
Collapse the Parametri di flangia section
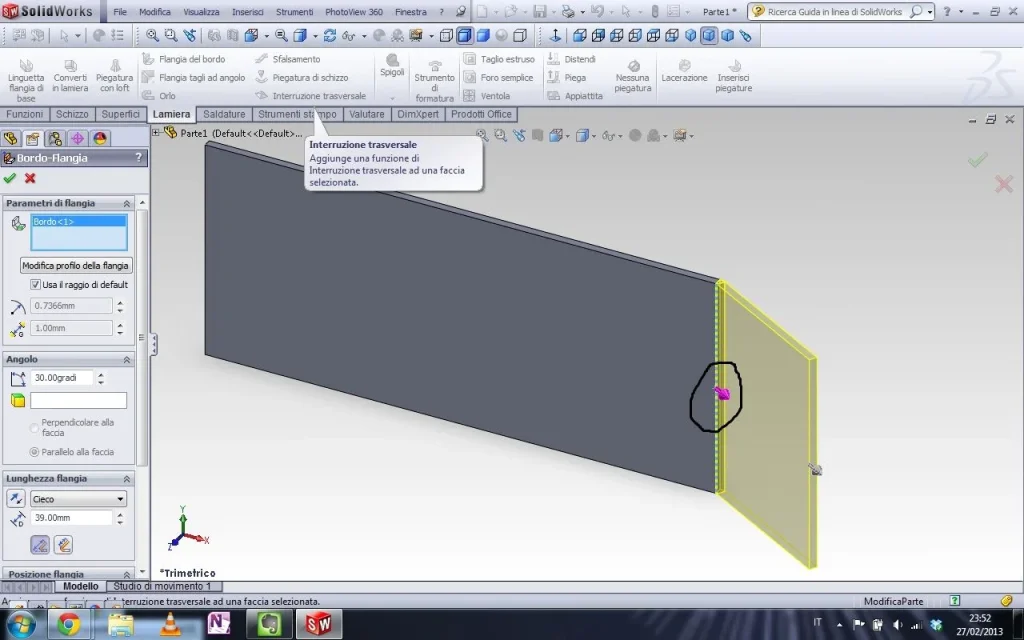point(127,203)
